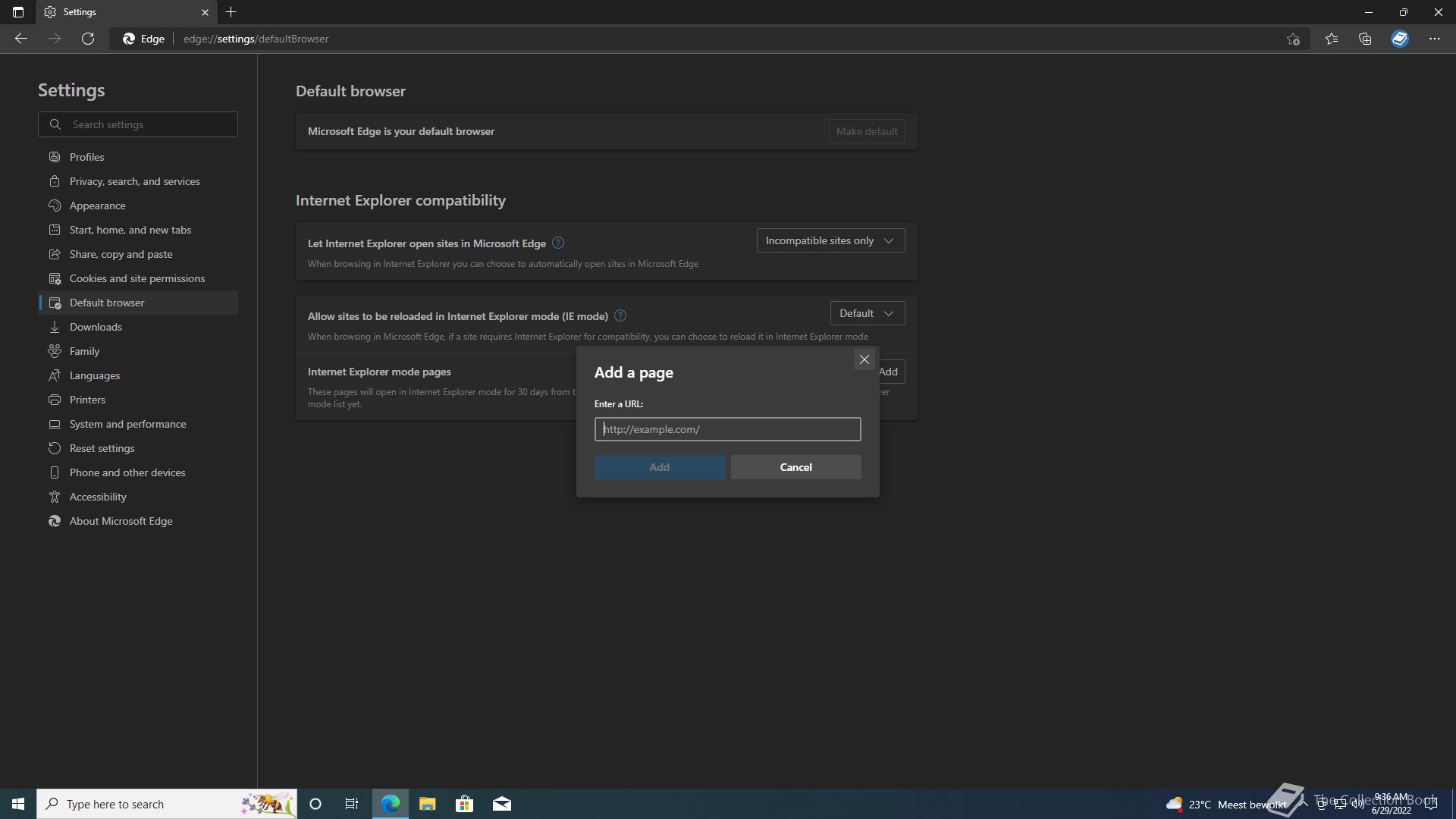Screen dimensions: 1456x819
Task: Focus the Enter a URL field
Action: [x=727, y=429]
